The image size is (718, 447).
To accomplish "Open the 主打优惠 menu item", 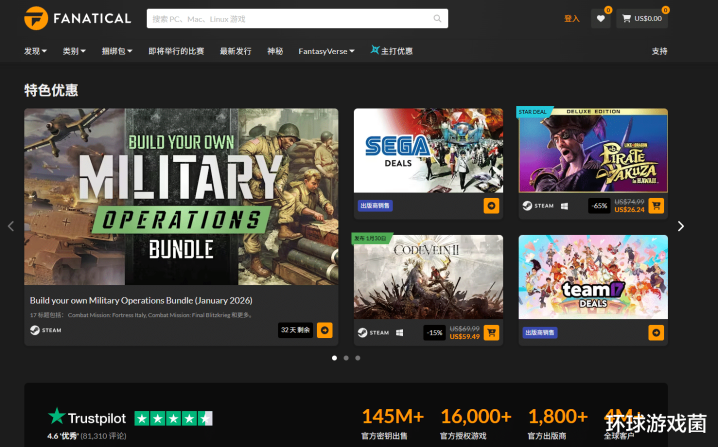I will click(391, 51).
